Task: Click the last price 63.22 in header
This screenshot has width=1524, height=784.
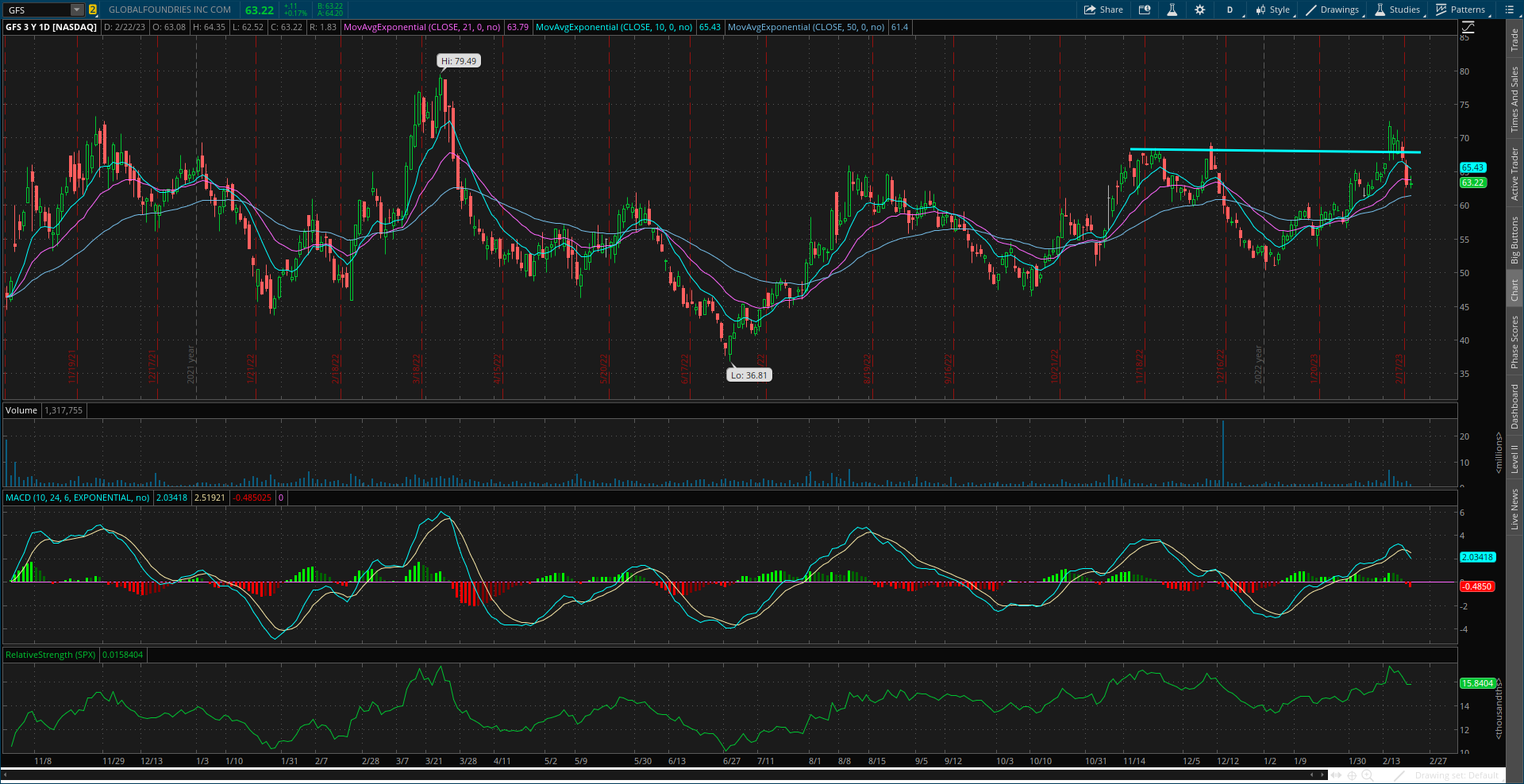Action: [x=259, y=10]
